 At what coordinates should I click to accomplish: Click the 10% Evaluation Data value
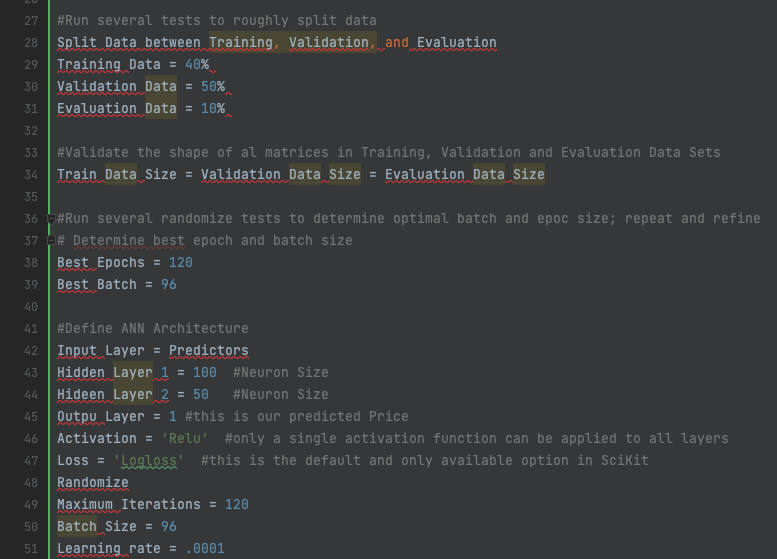pyautogui.click(x=213, y=109)
